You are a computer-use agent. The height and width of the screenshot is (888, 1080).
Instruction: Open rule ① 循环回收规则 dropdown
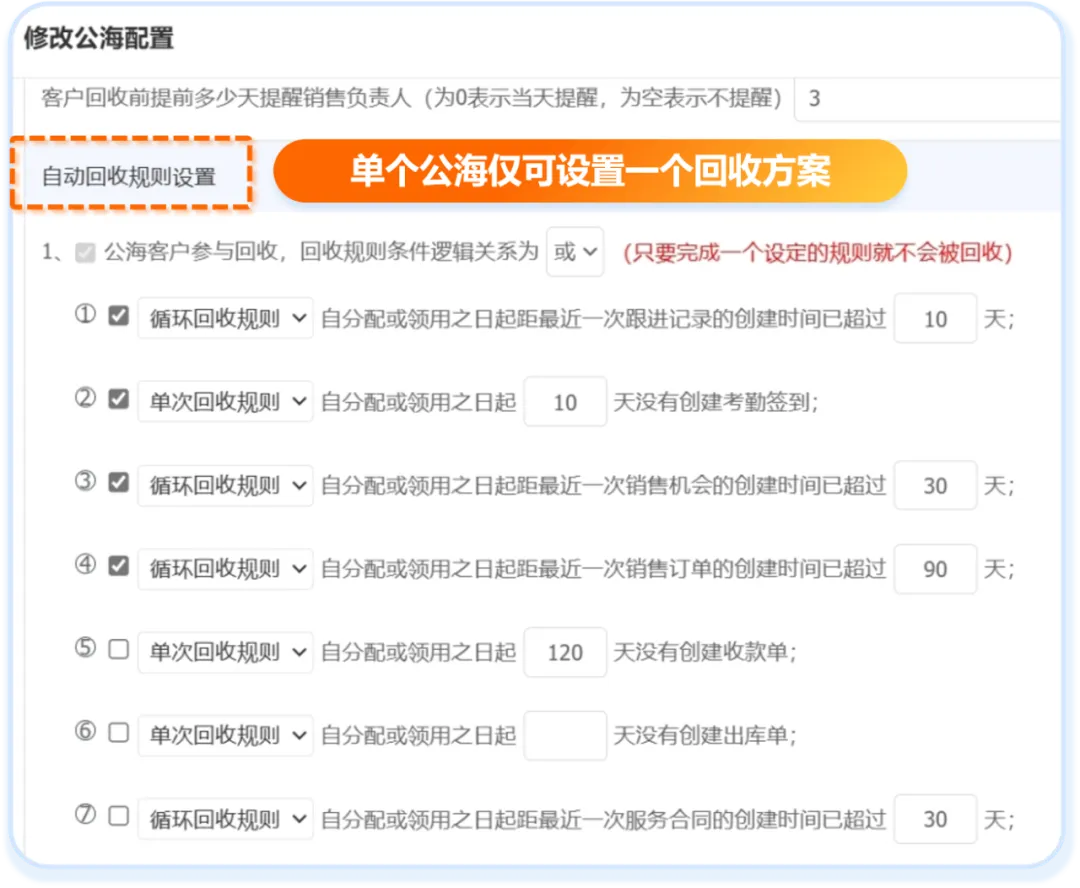tap(225, 319)
